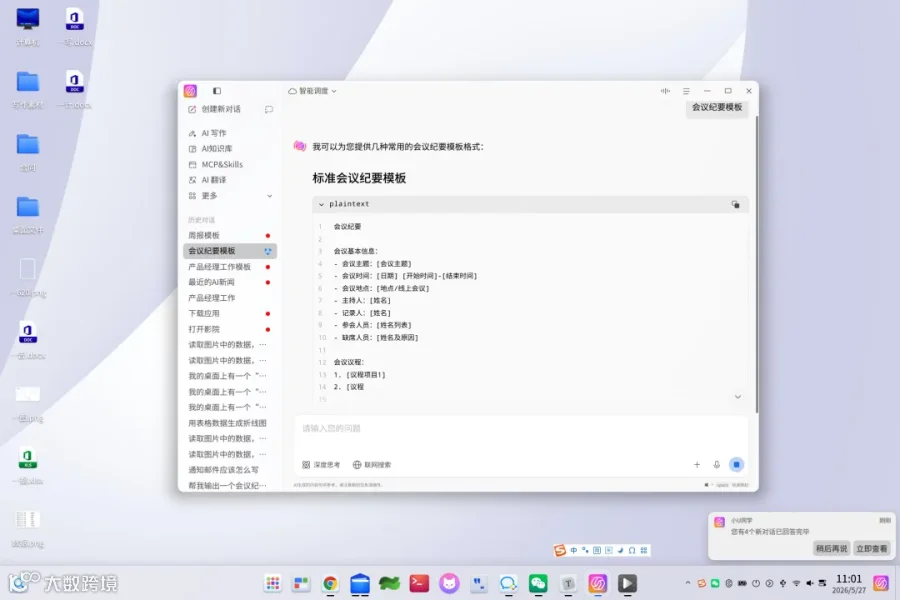The width and height of the screenshot is (900, 600).
Task: Open the 通知邮件应该怎么写 conversation
Action: pyautogui.click(x=230, y=470)
